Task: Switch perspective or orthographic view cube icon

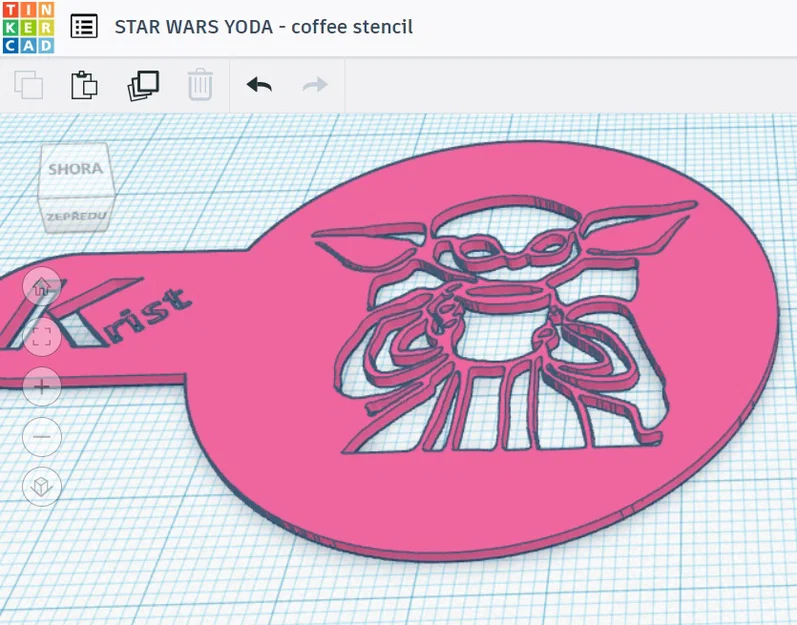Action: [x=42, y=486]
